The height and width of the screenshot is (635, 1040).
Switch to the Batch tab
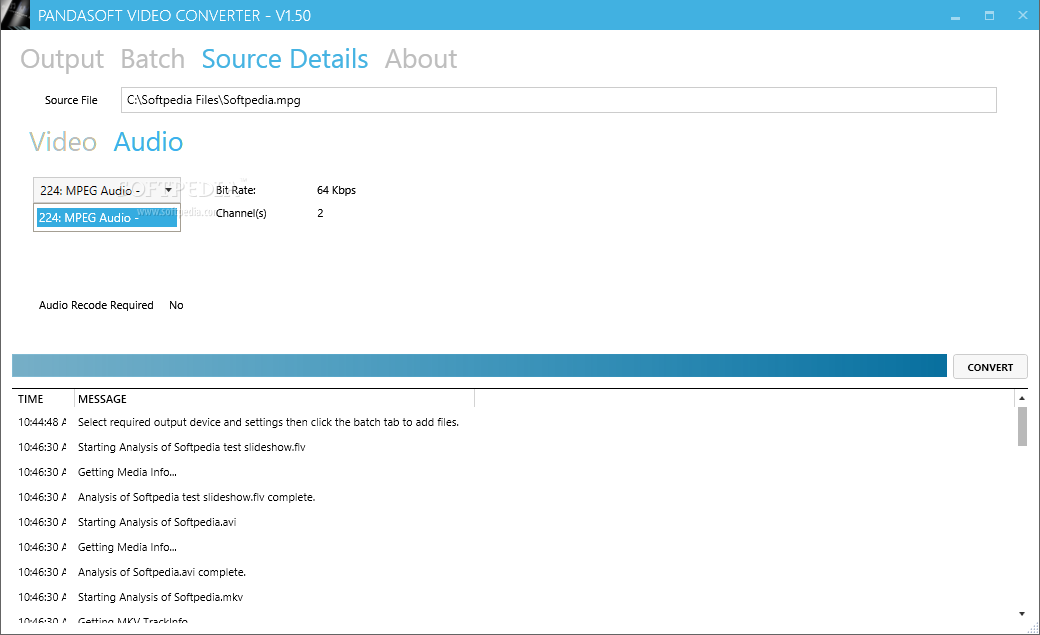153,59
